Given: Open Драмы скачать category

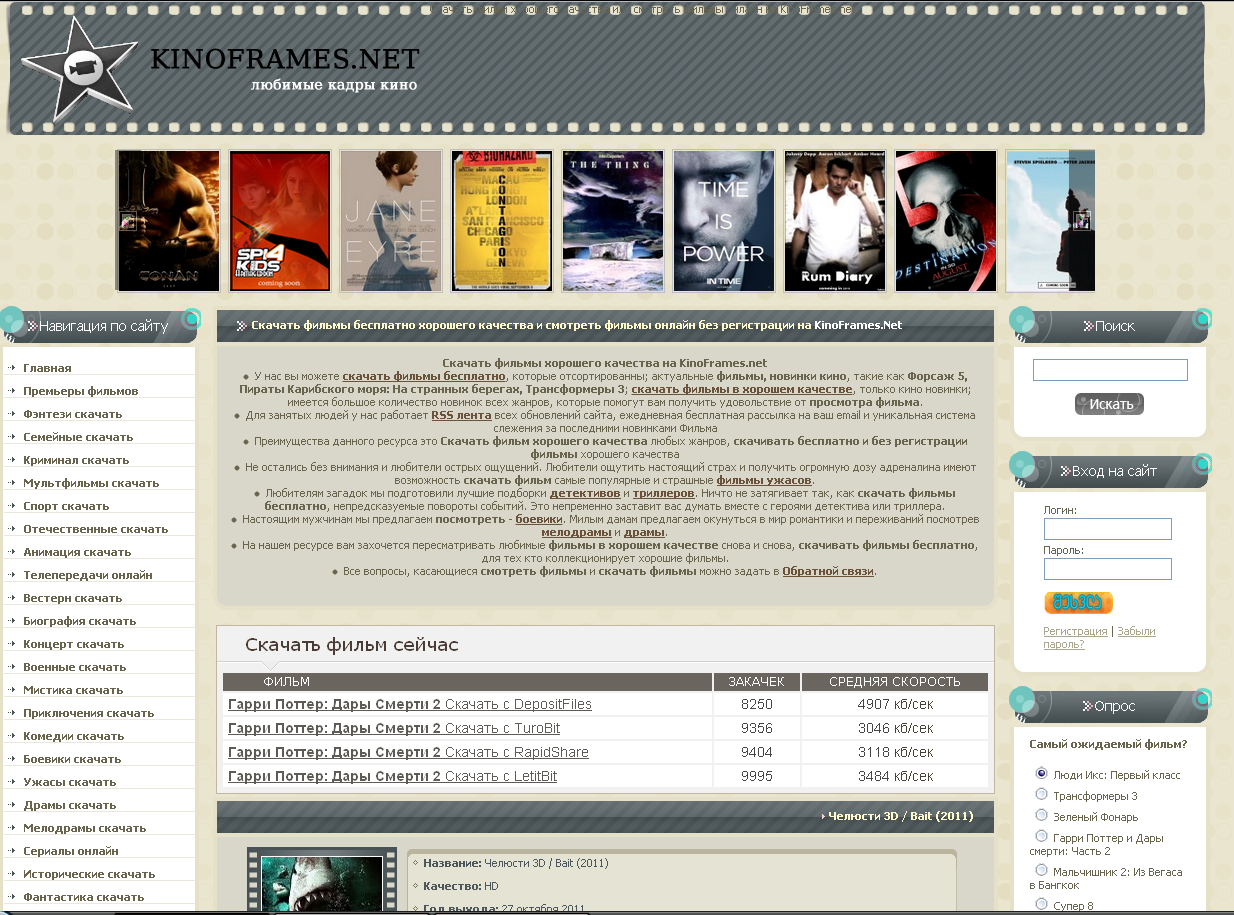Looking at the screenshot, I should [x=70, y=805].
